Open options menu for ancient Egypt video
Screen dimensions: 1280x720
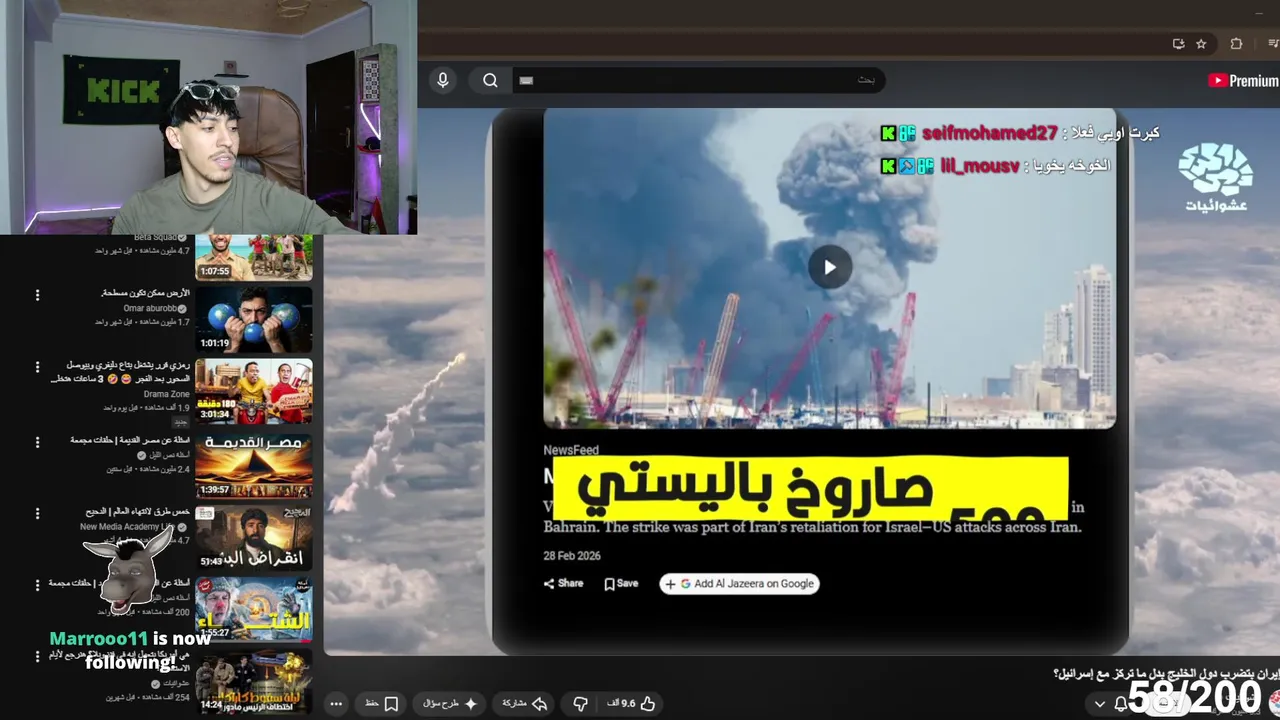[38, 441]
